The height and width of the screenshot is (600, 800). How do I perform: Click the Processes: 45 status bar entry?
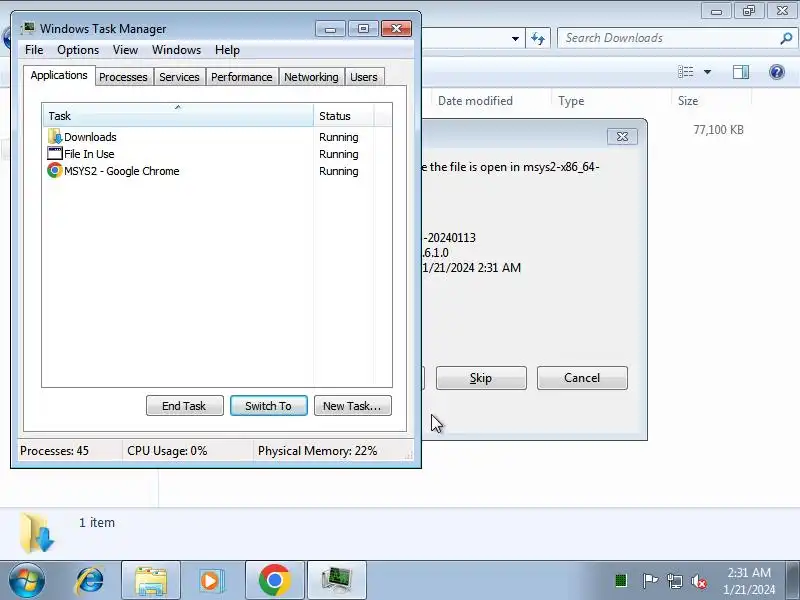tap(55, 451)
